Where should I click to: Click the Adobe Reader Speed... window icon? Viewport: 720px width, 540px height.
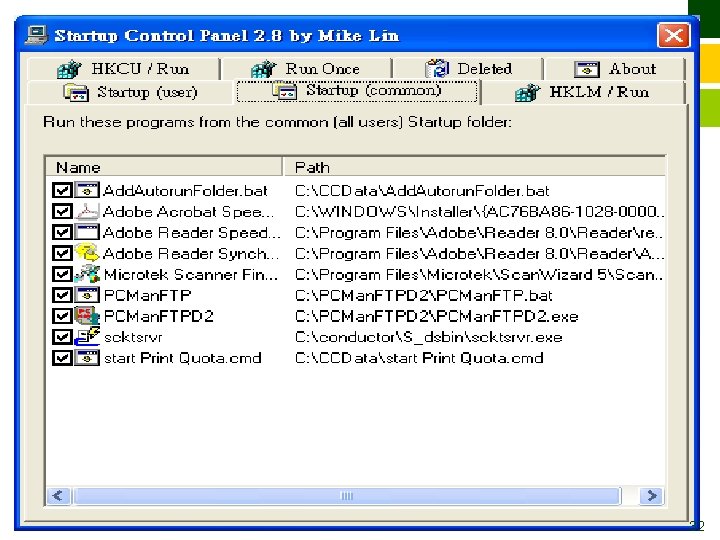87,232
